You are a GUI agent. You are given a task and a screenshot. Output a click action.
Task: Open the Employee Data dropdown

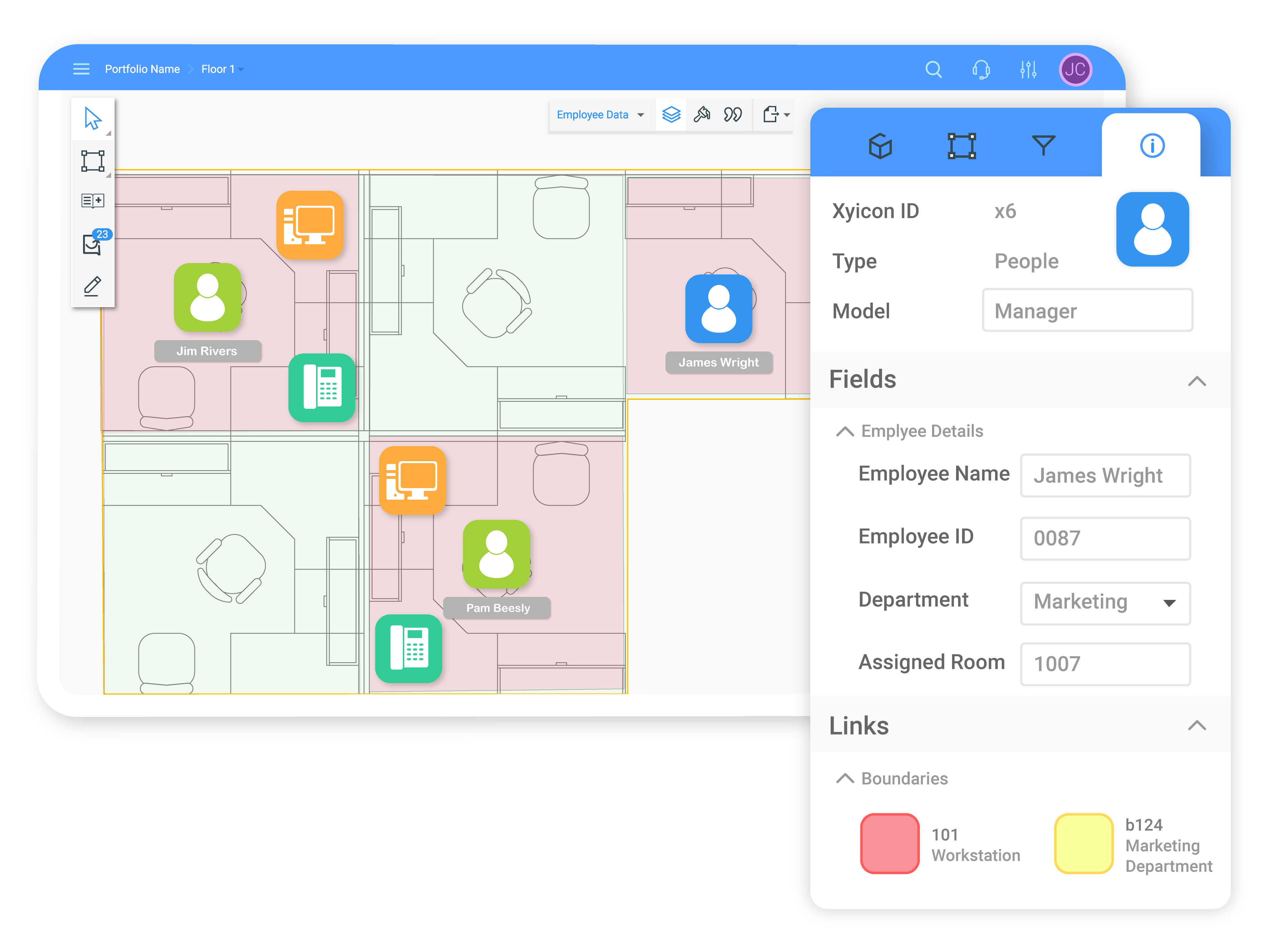click(600, 115)
